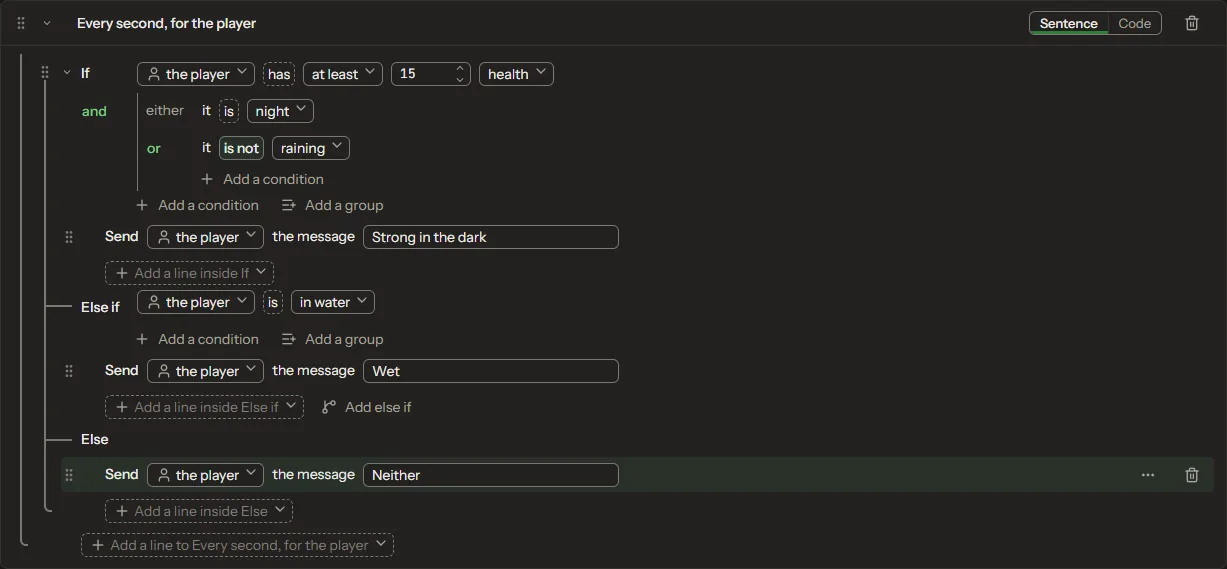1227x569 pixels.
Task: Toggle the 'and' group connector
Action: (94, 111)
